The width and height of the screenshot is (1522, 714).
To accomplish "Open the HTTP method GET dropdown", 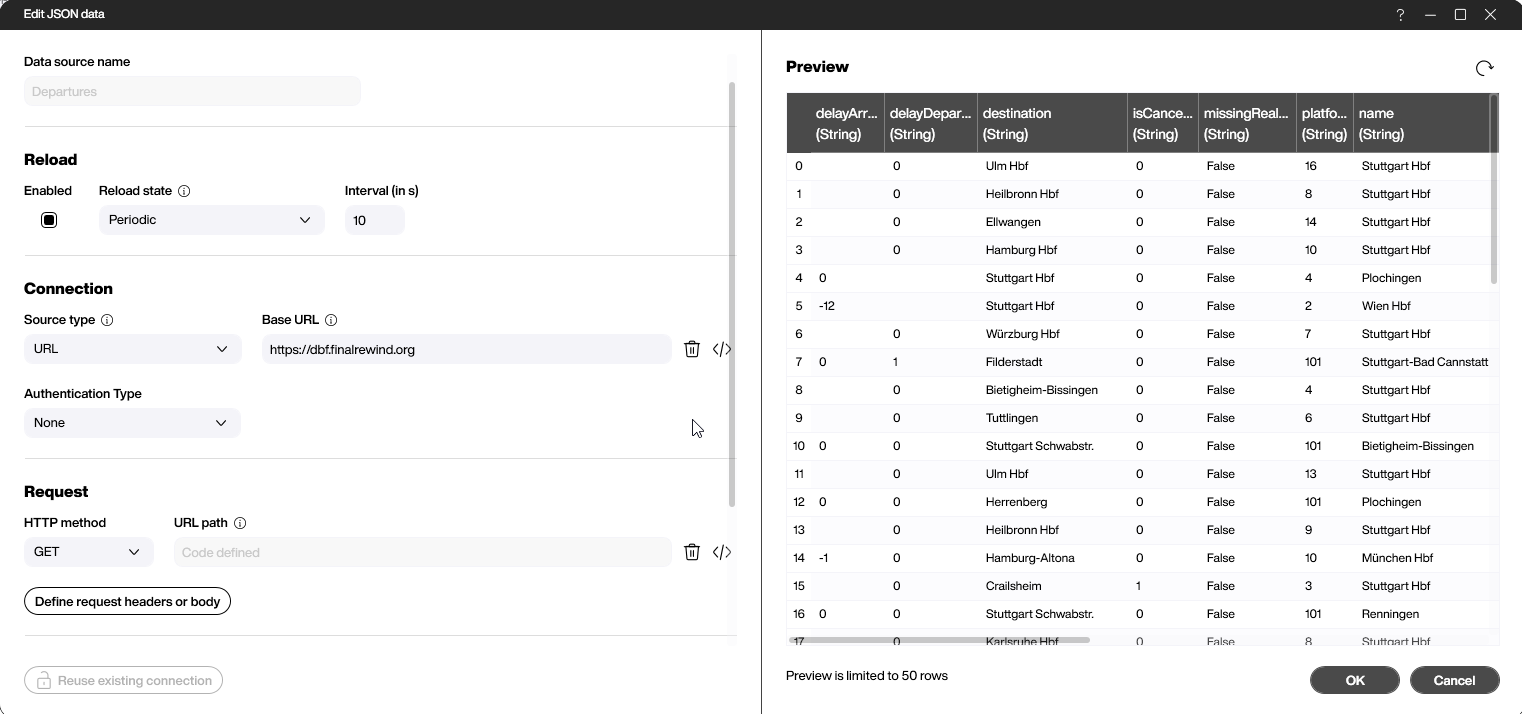I will pos(88,552).
